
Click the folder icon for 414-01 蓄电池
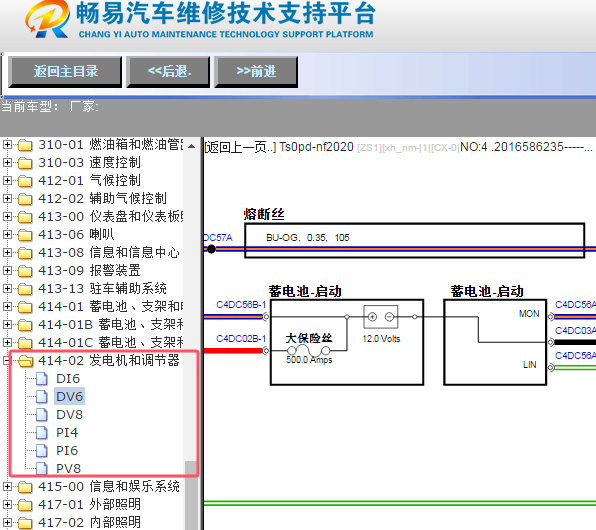25,307
